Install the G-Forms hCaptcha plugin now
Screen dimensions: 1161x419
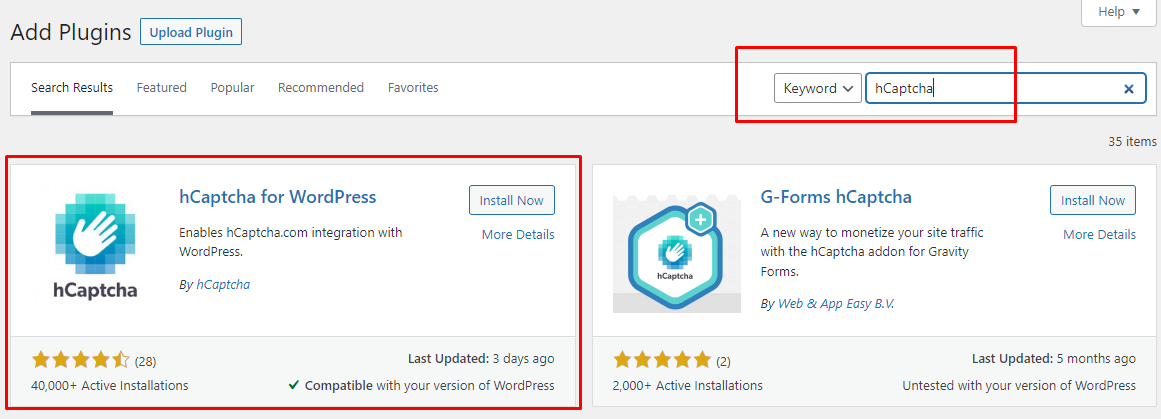[x=1093, y=200]
